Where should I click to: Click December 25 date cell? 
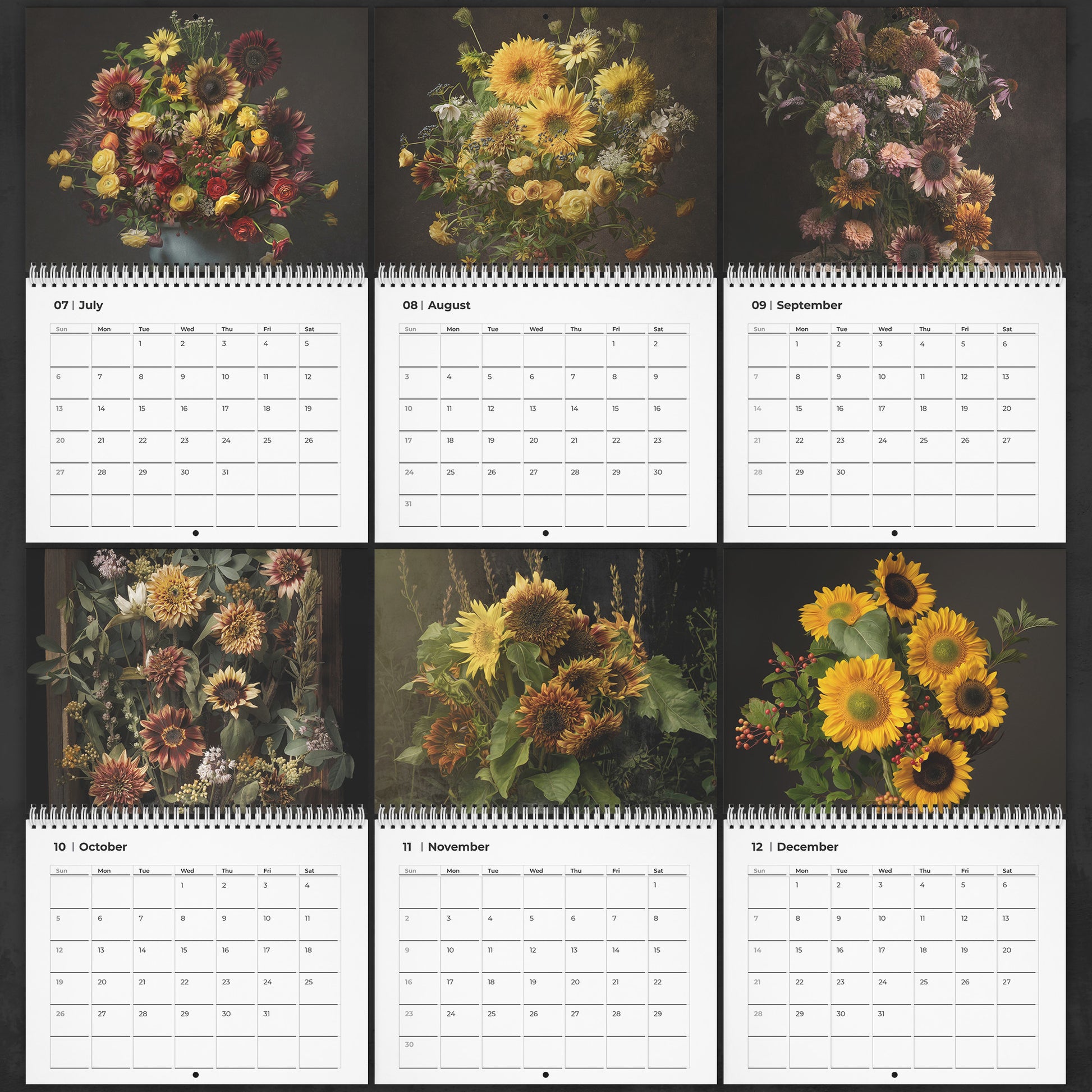[934, 988]
